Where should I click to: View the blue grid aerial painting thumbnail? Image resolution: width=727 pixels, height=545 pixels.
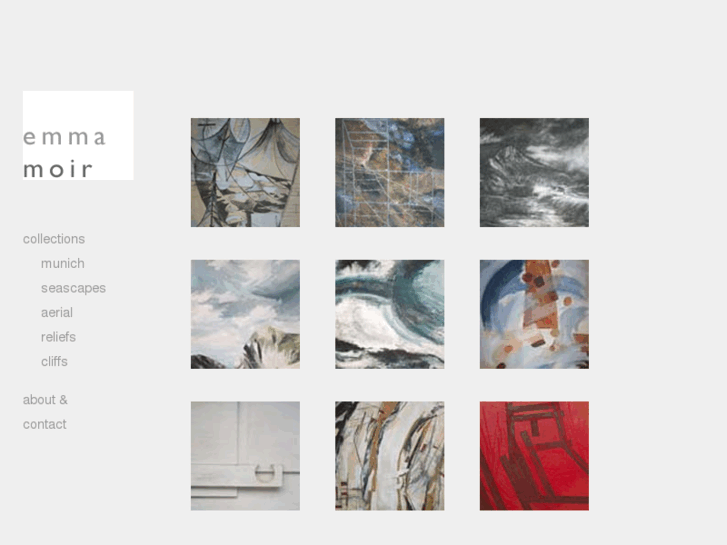click(389, 173)
